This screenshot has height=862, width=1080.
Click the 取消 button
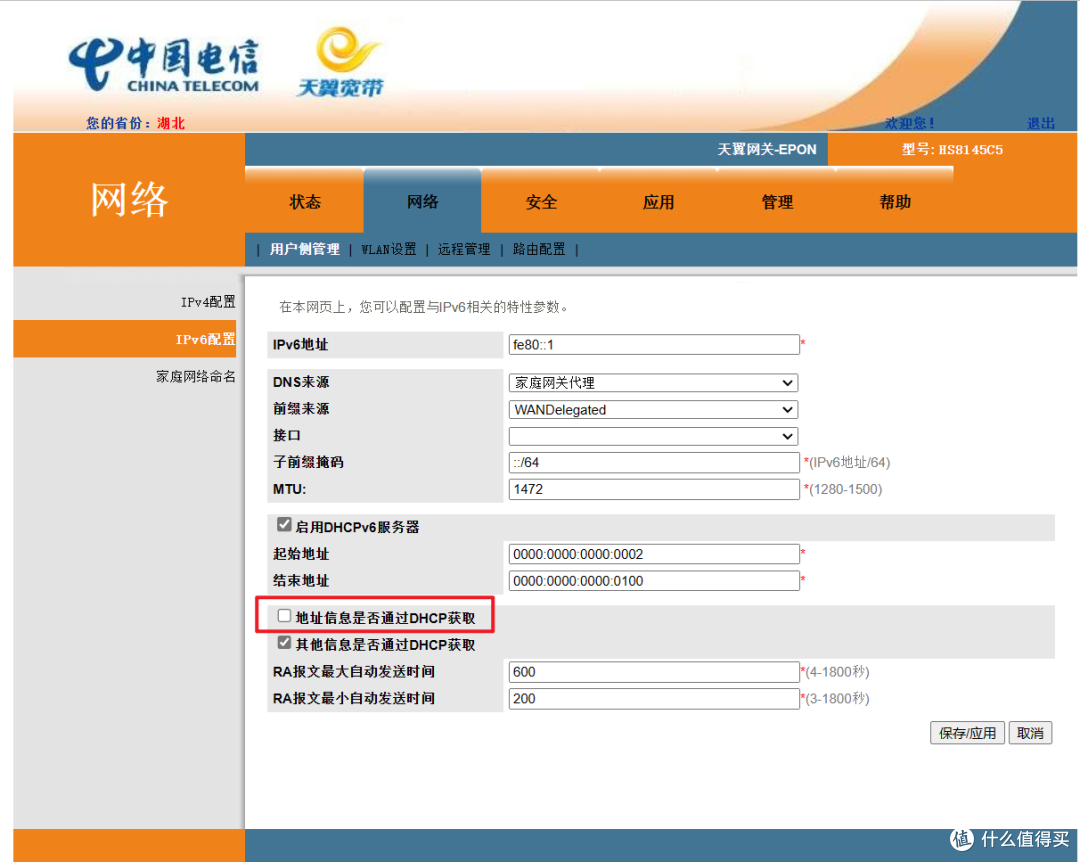click(x=1030, y=732)
